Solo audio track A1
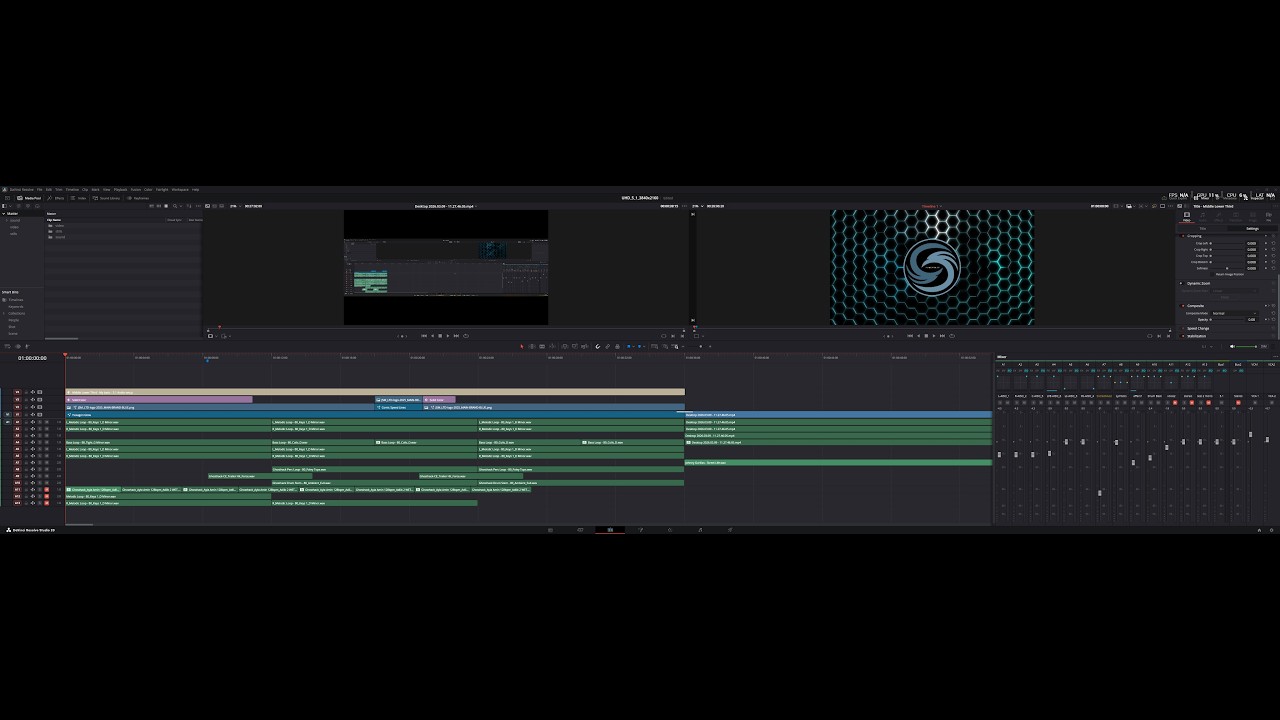The width and height of the screenshot is (1280, 720). coord(40,422)
